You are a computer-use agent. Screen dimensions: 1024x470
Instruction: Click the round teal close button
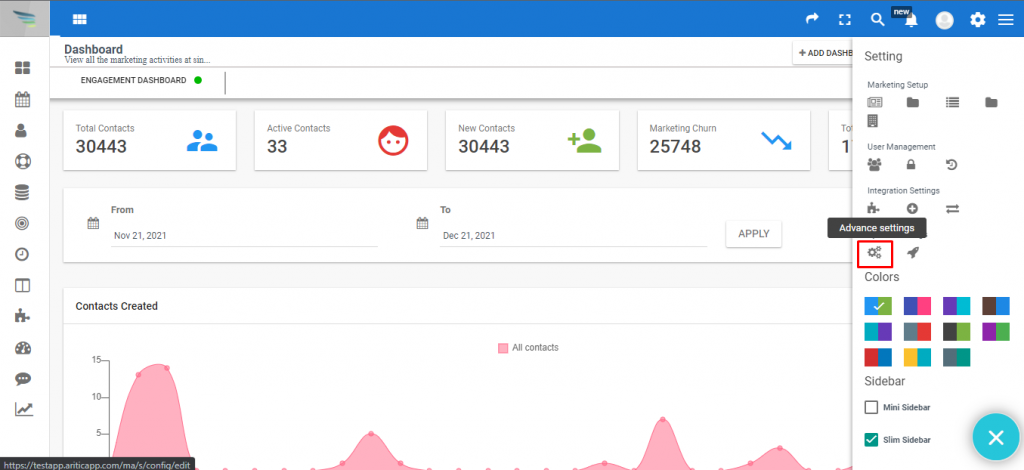tap(996, 437)
